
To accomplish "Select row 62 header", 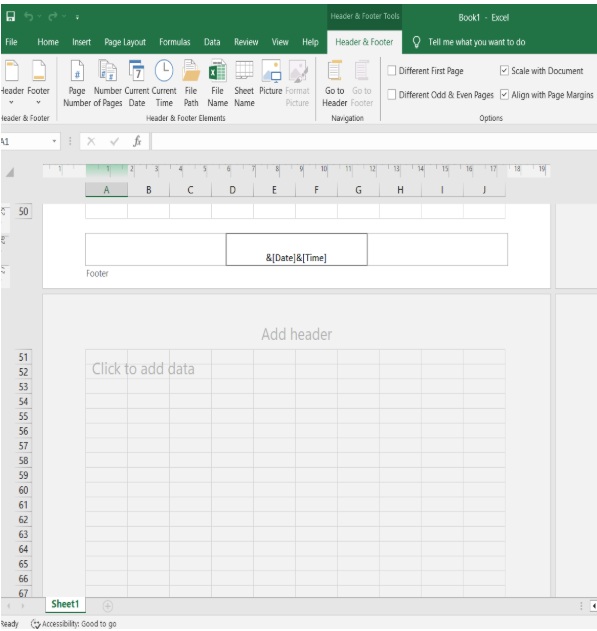I will tap(23, 520).
